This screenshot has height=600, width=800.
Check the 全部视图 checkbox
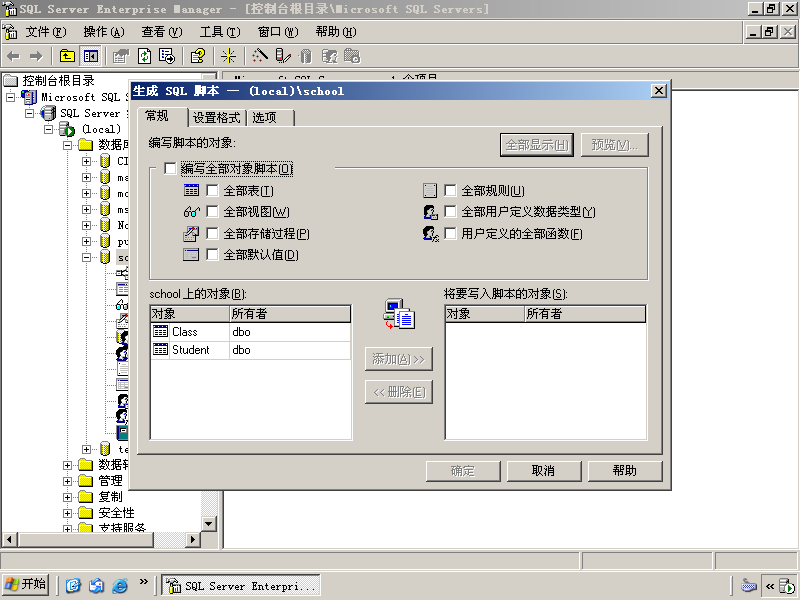[212, 212]
